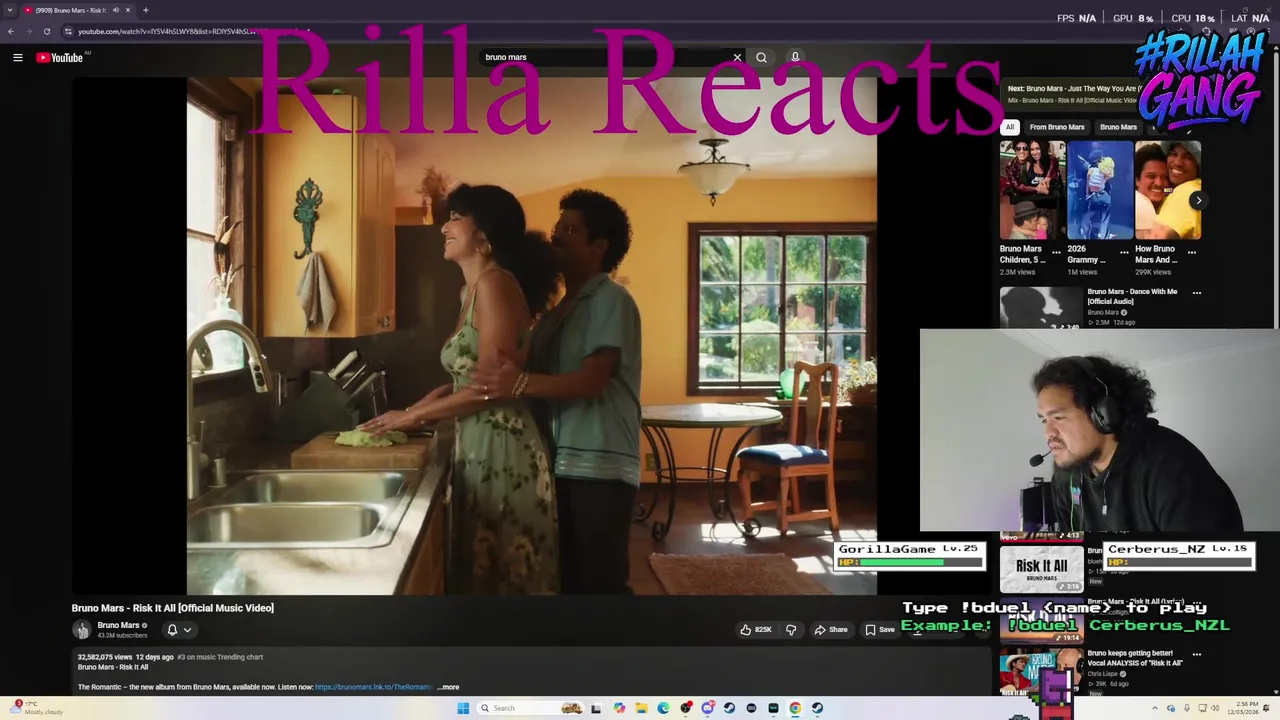Open options for 'How Bruno Mars And' short

click(1191, 252)
